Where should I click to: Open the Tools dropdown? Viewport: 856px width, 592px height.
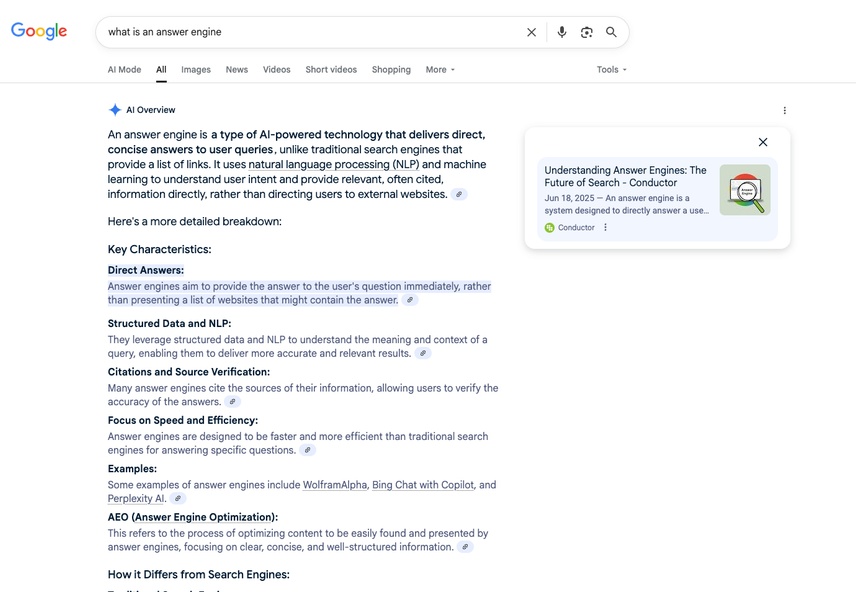click(x=611, y=70)
